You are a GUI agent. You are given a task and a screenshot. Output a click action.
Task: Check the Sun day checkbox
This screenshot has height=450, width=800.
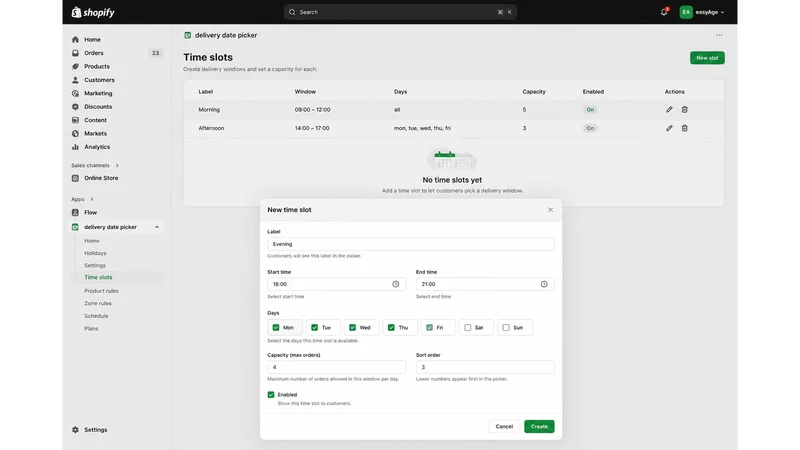(x=506, y=328)
